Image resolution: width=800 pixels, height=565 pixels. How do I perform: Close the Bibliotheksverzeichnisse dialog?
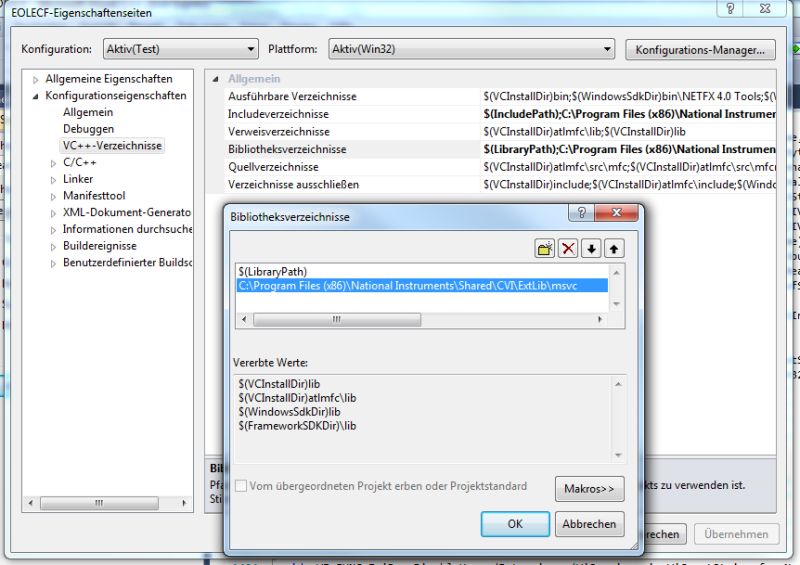tap(616, 212)
